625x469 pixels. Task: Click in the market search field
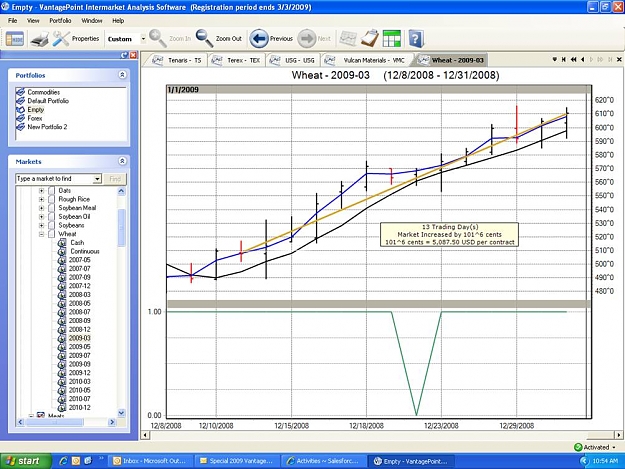pyautogui.click(x=55, y=179)
